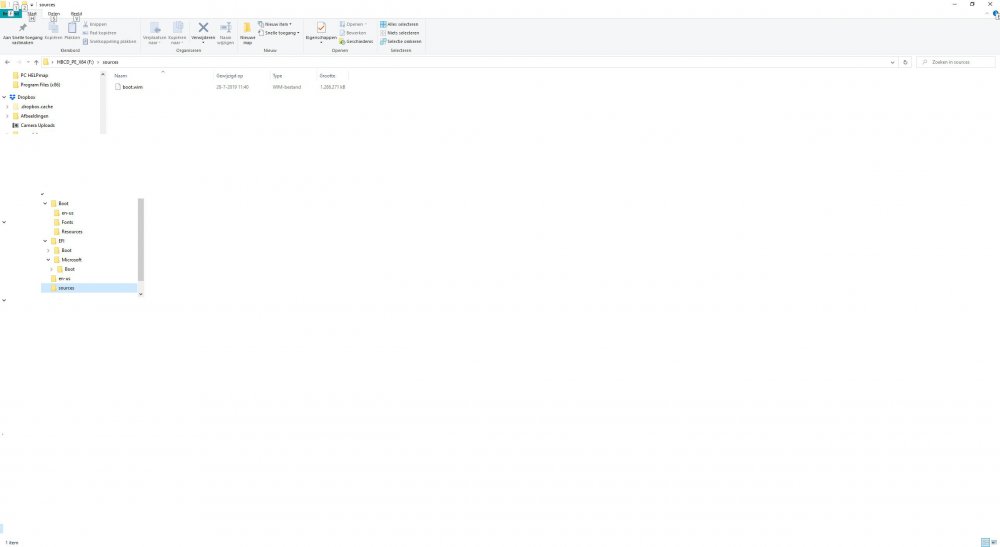Screen dimensions: 1000x547
Task: Click the Zoeken in sources search box
Action: (955, 62)
